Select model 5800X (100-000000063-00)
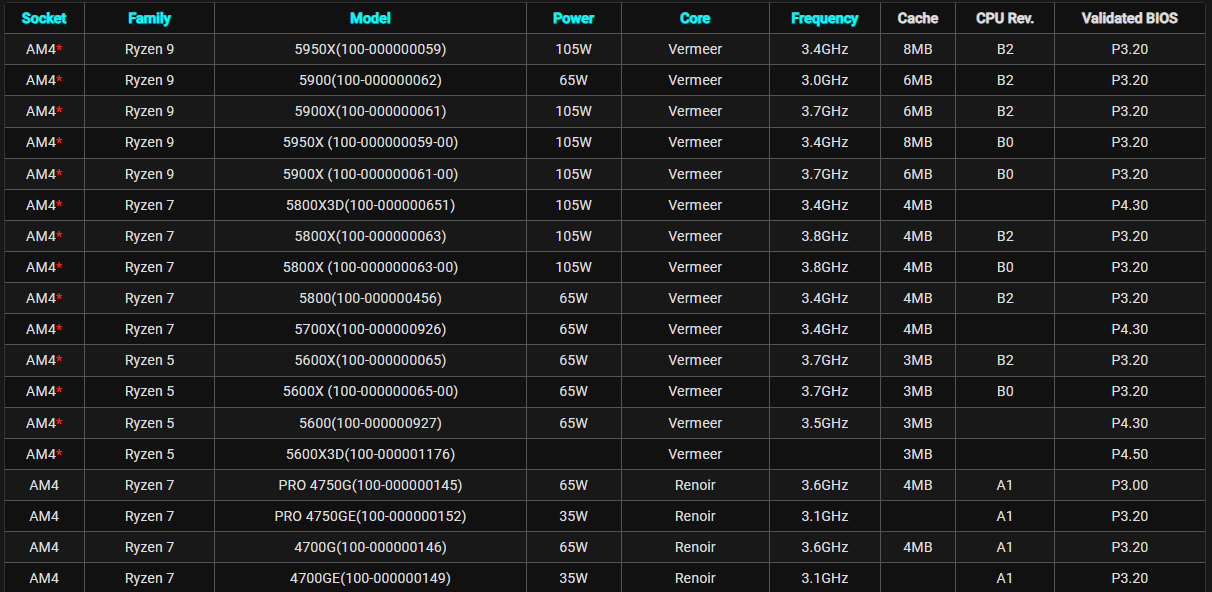 pos(370,267)
